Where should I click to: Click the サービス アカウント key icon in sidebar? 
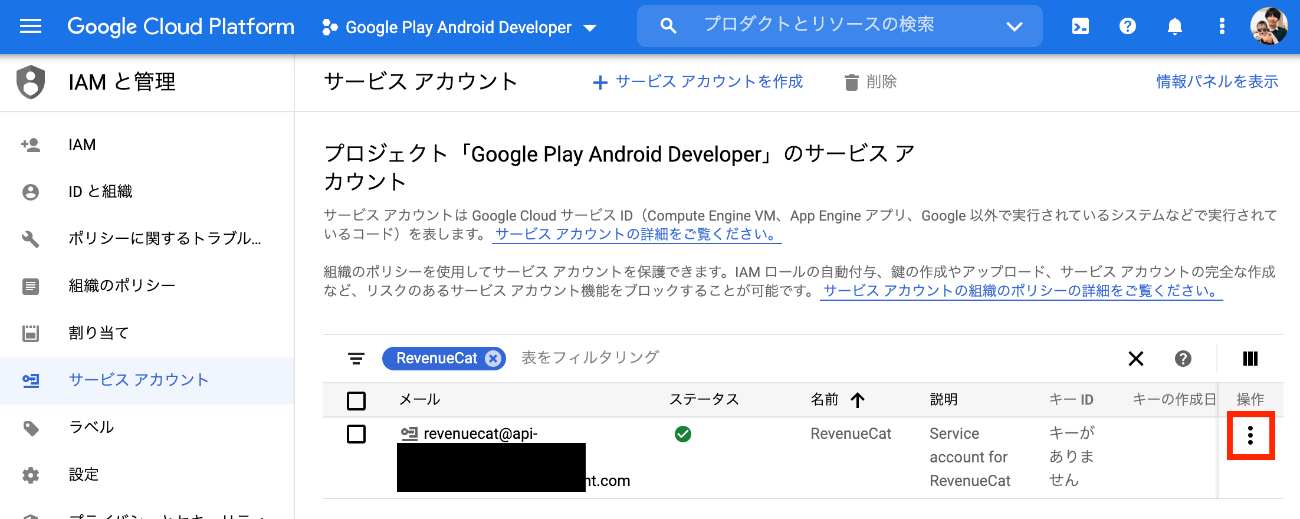pyautogui.click(x=31, y=381)
